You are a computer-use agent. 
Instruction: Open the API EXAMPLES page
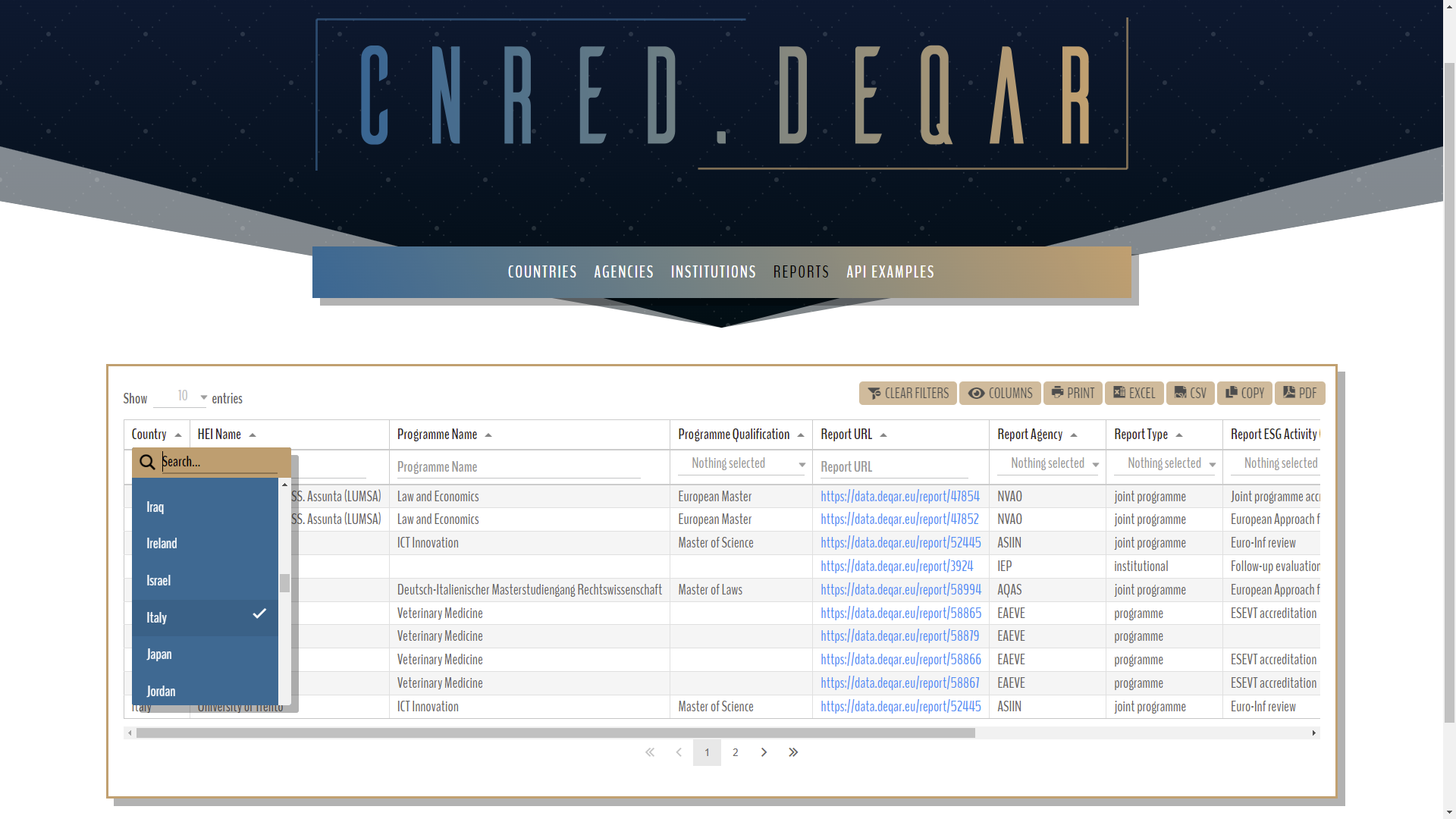[x=890, y=271]
